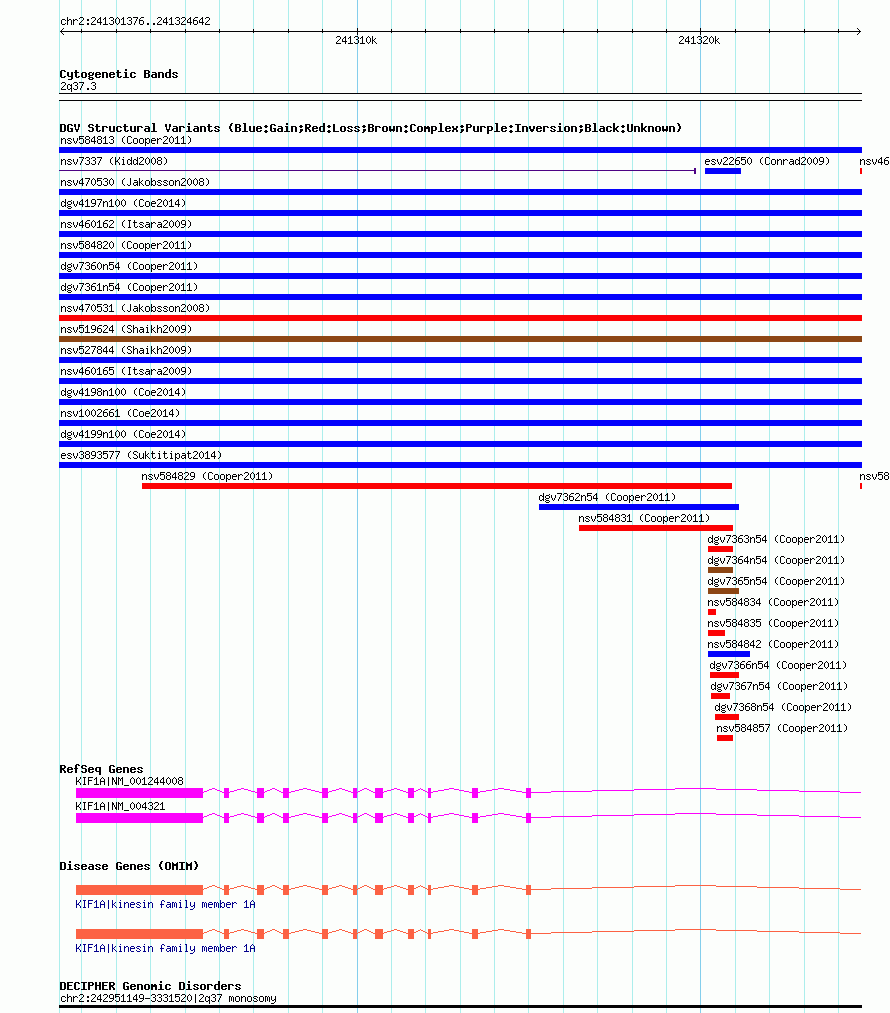Open the dgv7365n54 (Cooper2011) label
Image resolution: width=890 pixels, height=1013 pixels.
point(776,581)
